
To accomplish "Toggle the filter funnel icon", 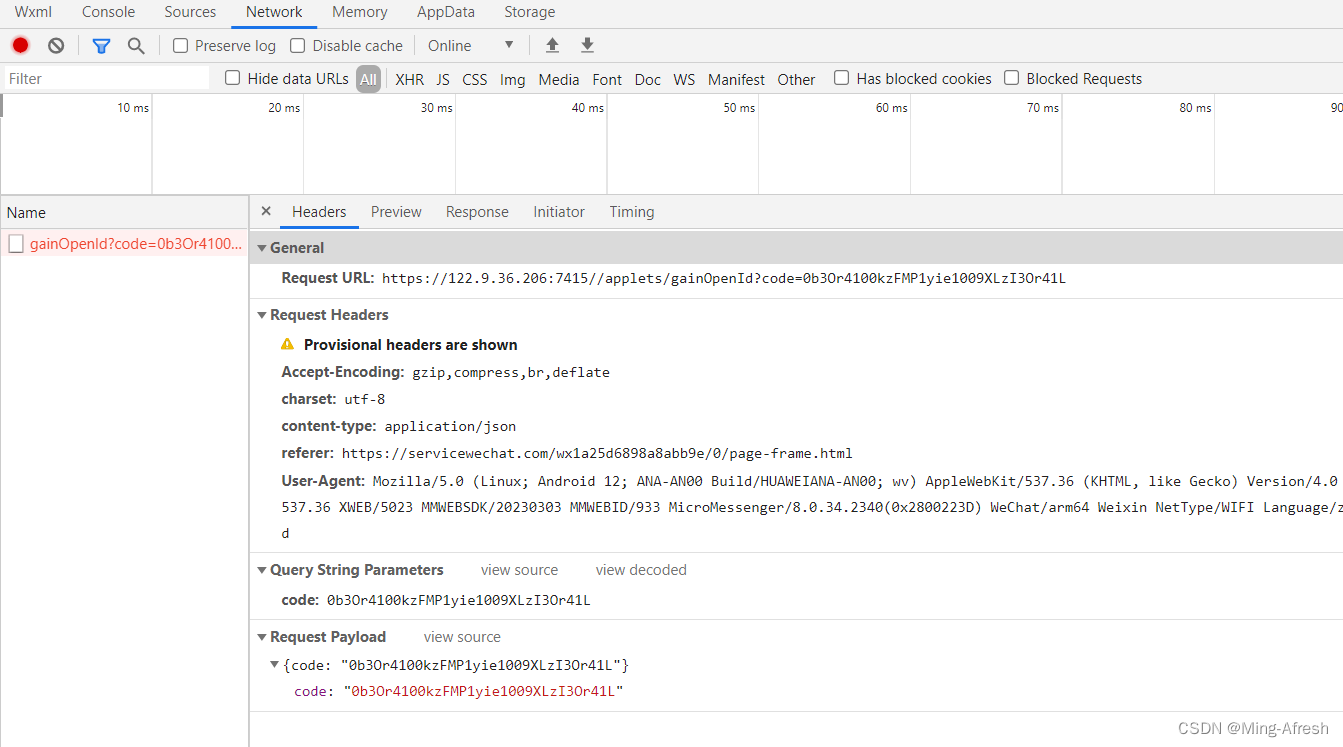I will 101,45.
